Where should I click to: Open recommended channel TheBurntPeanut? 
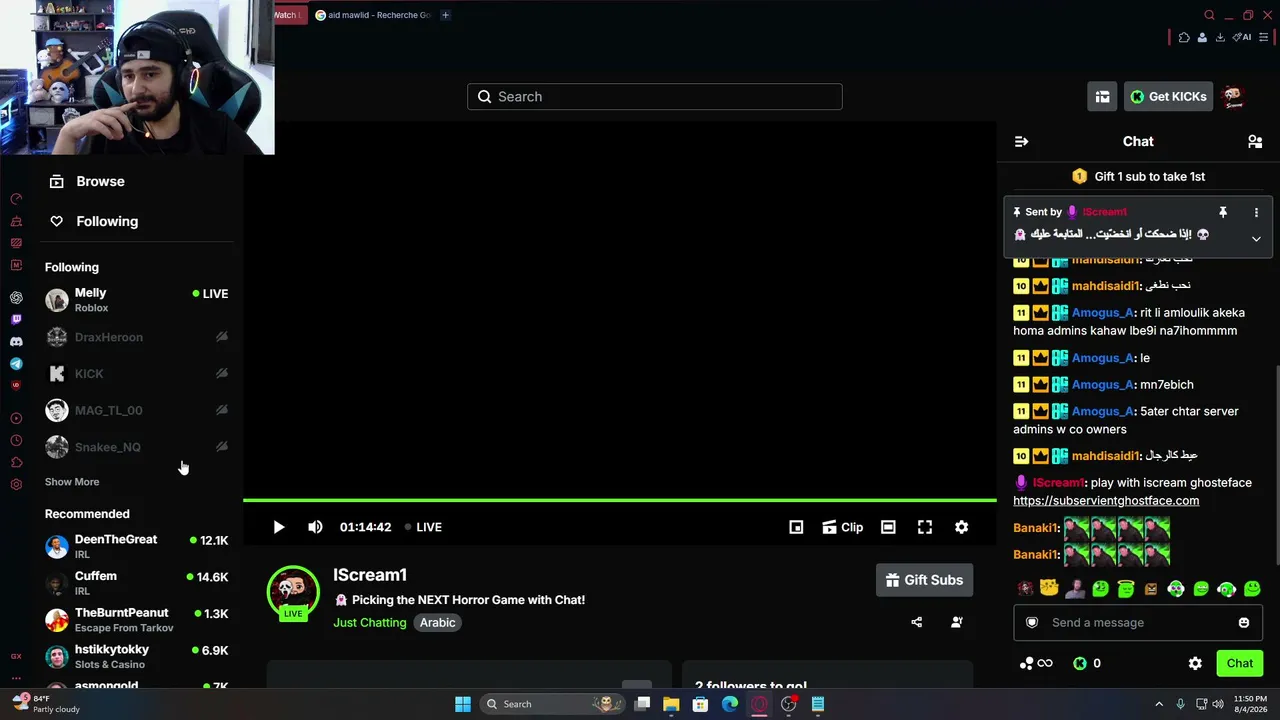click(136, 620)
